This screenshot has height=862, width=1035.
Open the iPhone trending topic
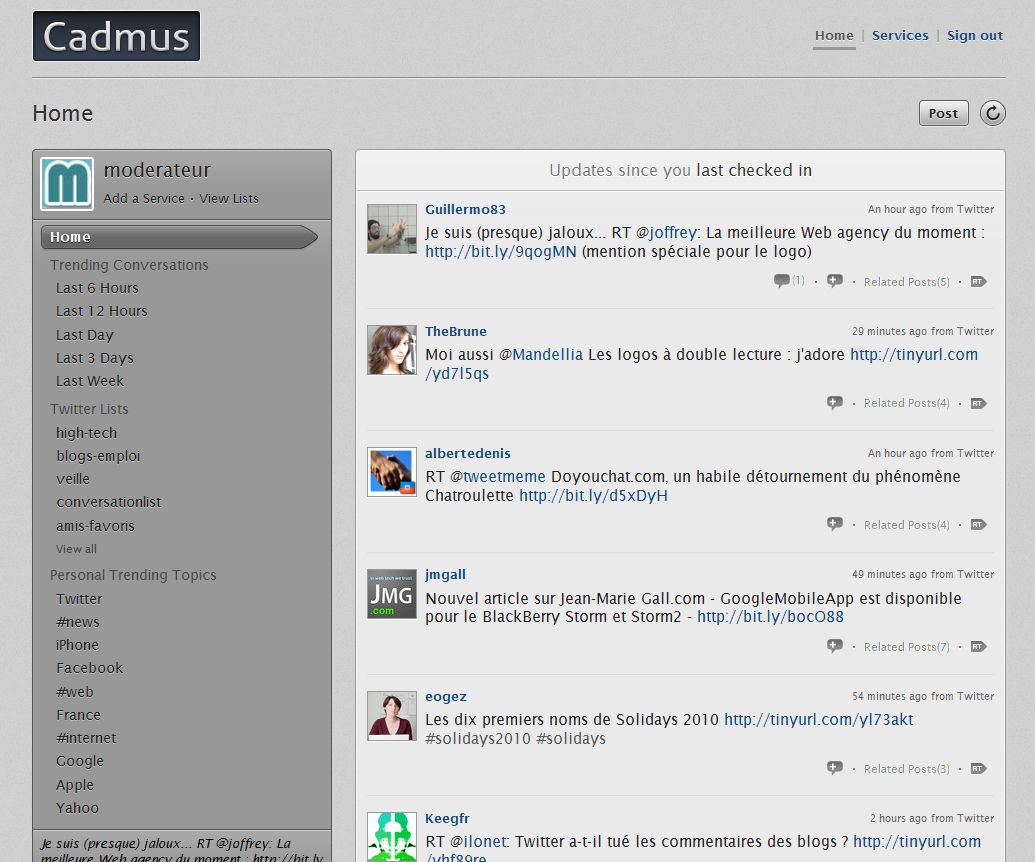[x=77, y=645]
